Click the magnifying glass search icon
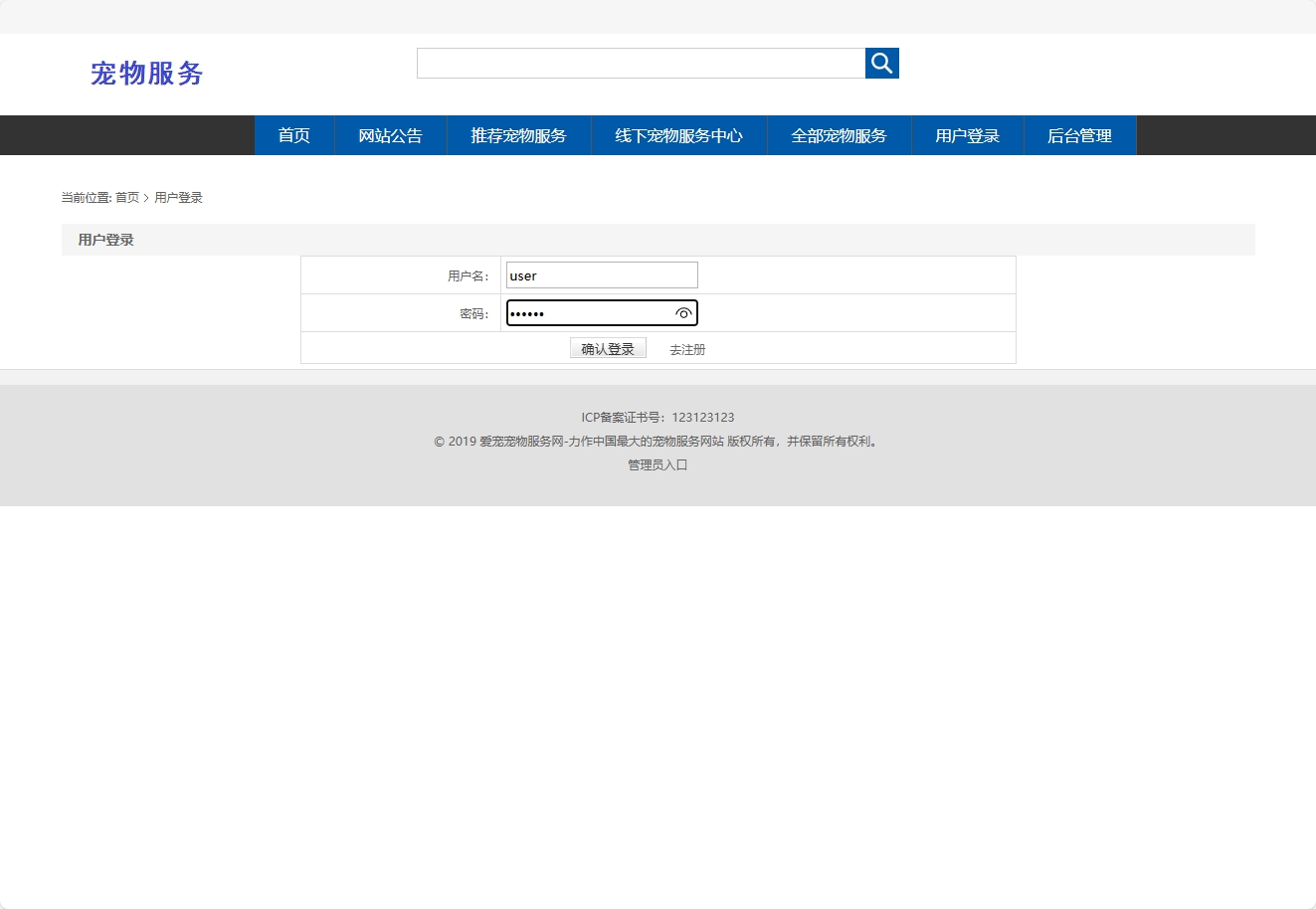1316x909 pixels. coord(881,63)
